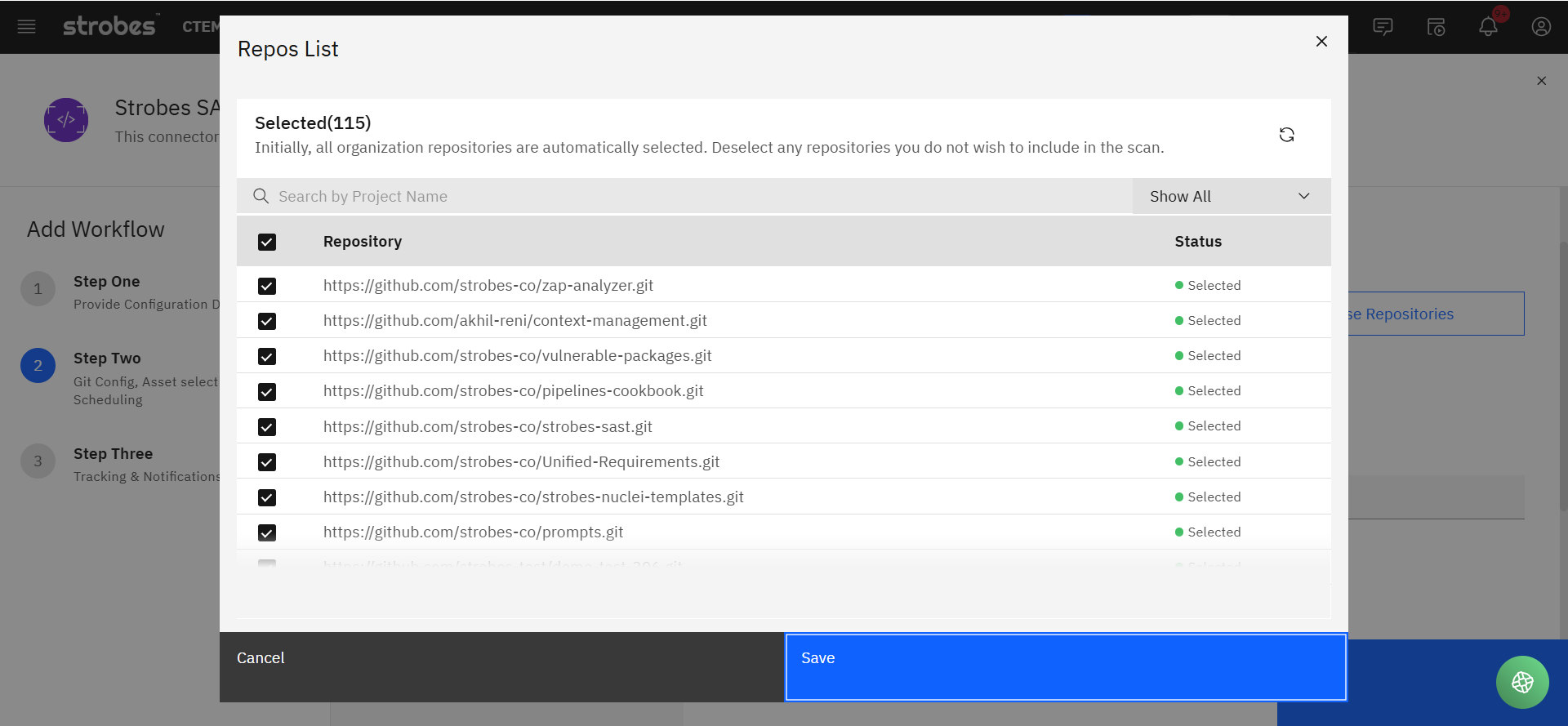1568x726 pixels.
Task: Open the chat messages icon
Action: [x=1383, y=27]
